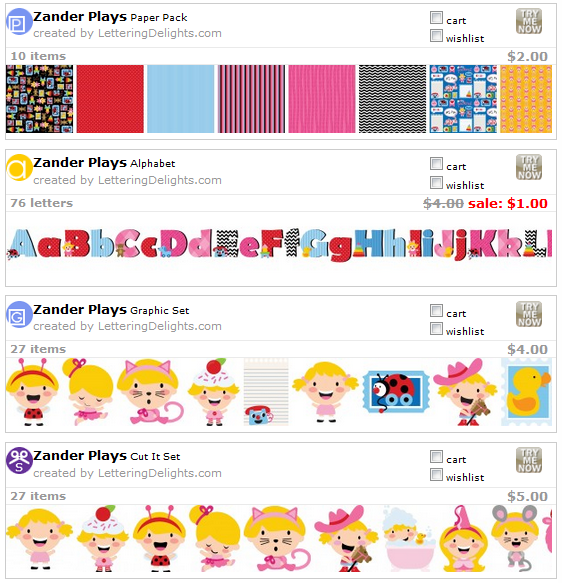Click the Paper Pack blue P icon

(19, 22)
